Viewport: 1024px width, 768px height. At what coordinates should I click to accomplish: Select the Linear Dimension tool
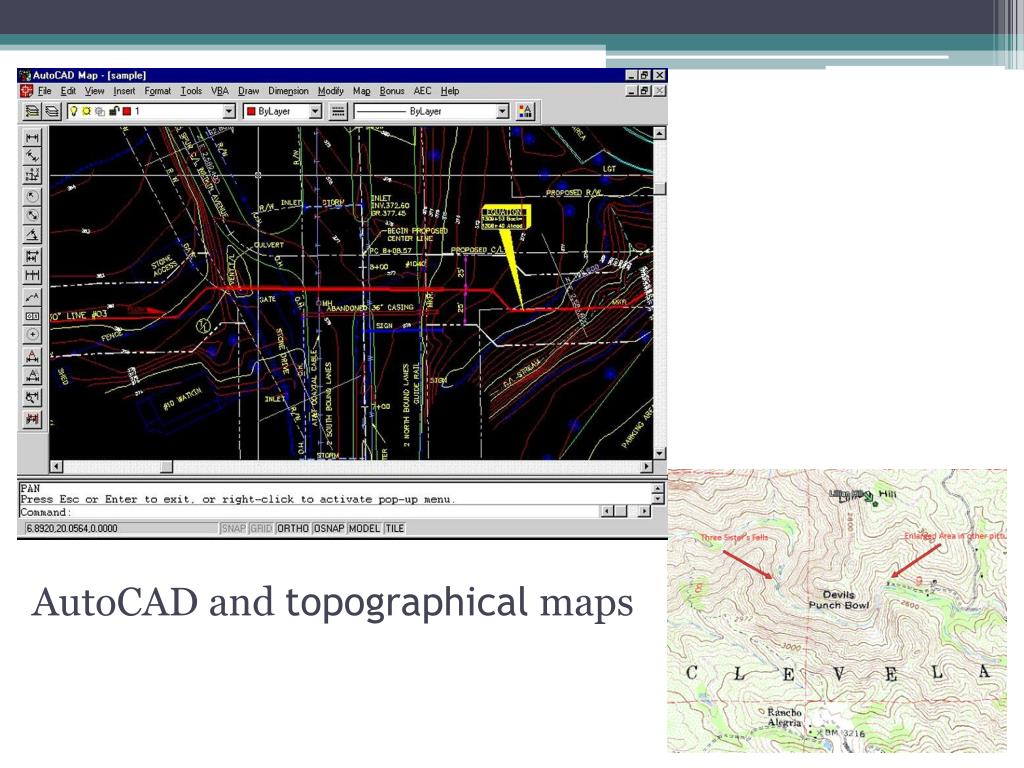pyautogui.click(x=32, y=137)
